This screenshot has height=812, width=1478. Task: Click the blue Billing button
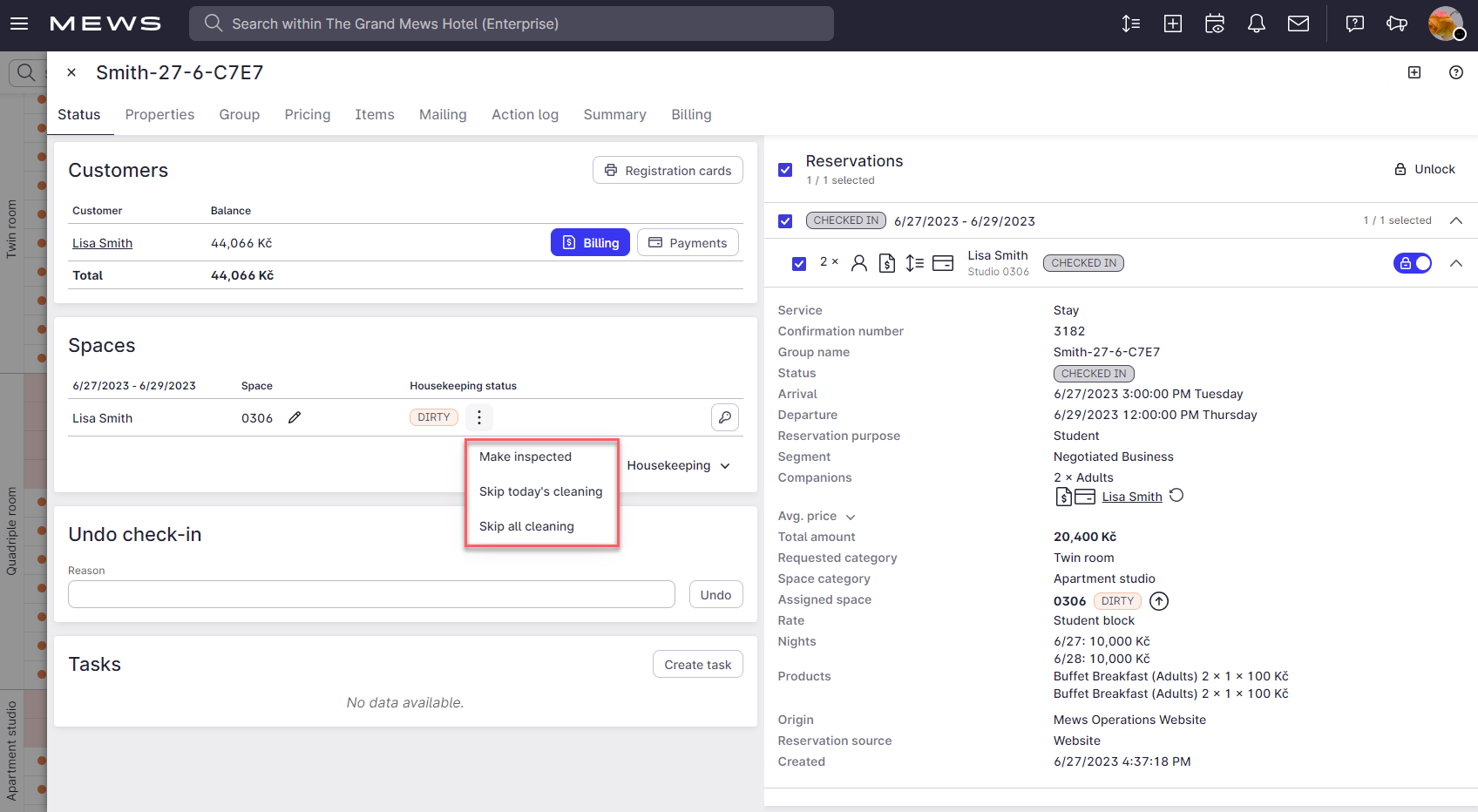(590, 242)
